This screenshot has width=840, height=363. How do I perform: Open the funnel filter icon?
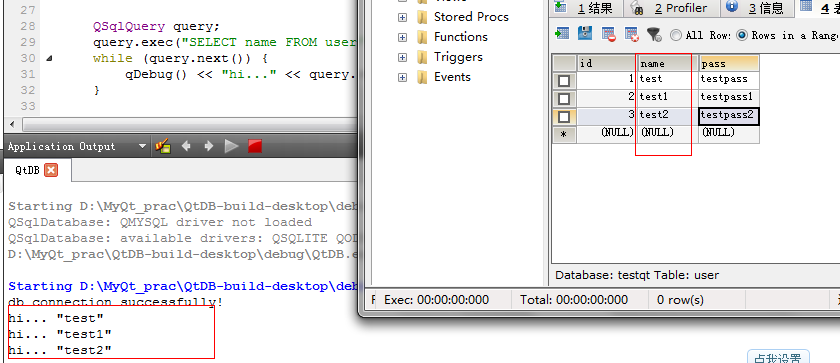click(654, 34)
